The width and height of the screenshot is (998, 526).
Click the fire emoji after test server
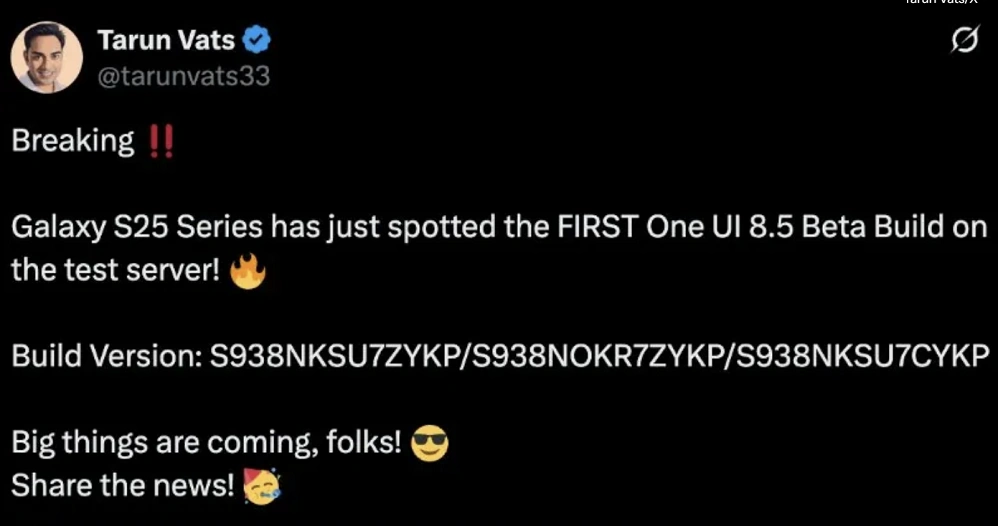(x=248, y=271)
